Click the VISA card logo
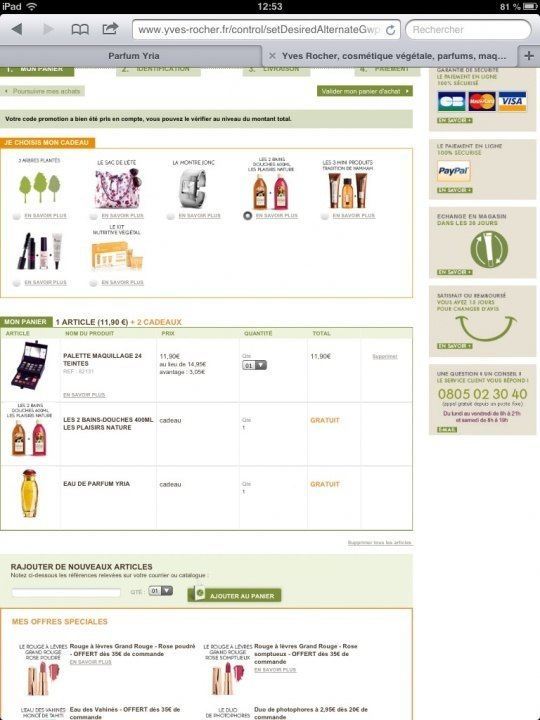The height and width of the screenshot is (720, 540). click(x=512, y=101)
